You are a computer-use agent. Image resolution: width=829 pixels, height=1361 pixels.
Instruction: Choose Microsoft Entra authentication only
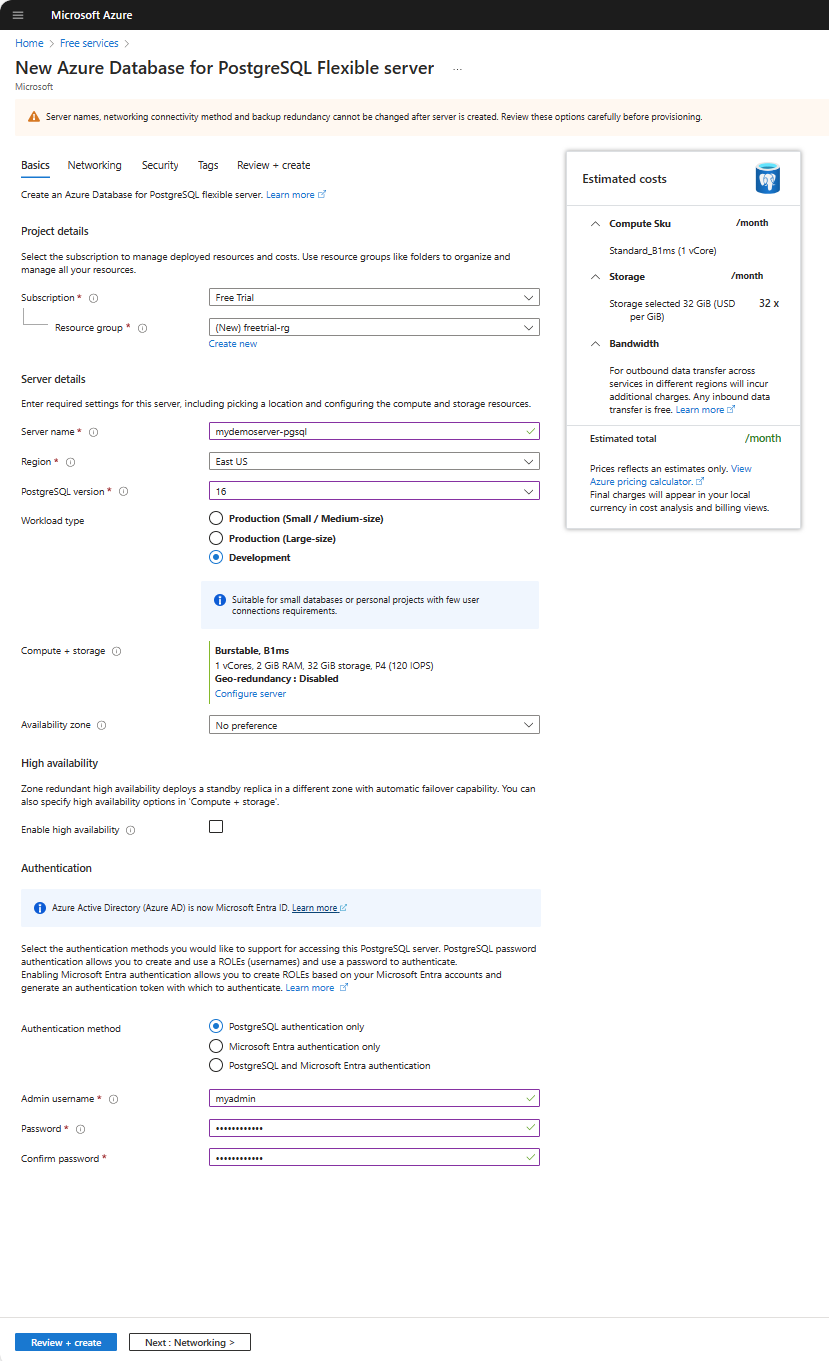(215, 1046)
